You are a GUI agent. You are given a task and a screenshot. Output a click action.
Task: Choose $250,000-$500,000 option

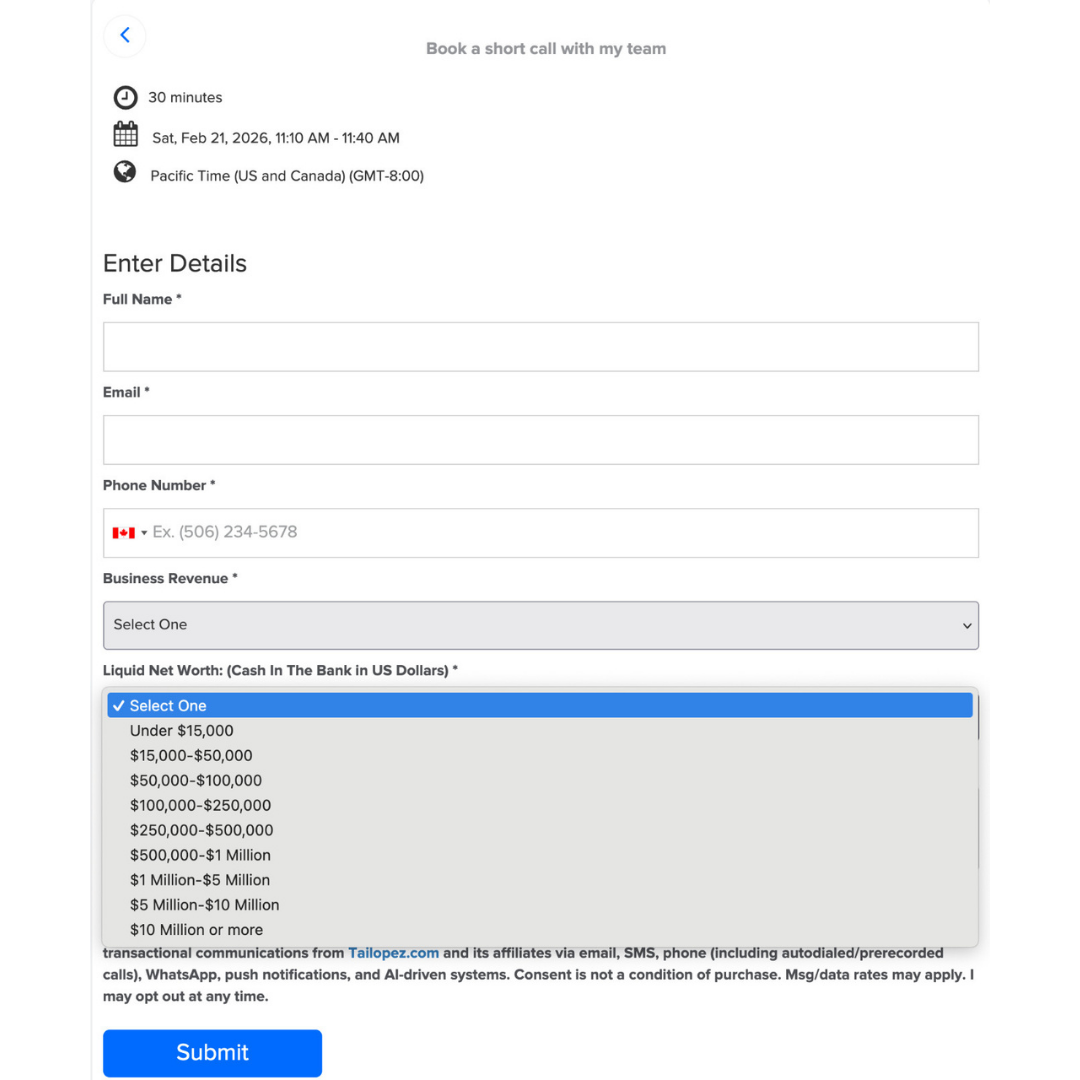point(540,829)
